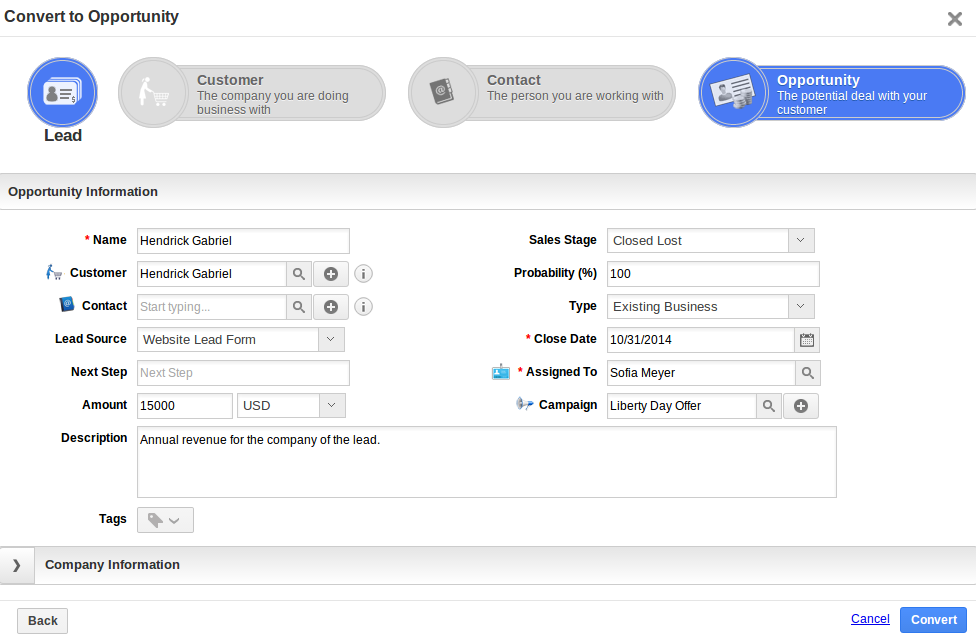The image size is (976, 640).
Task: Click the Campaign search magnifier icon
Action: coord(768,406)
